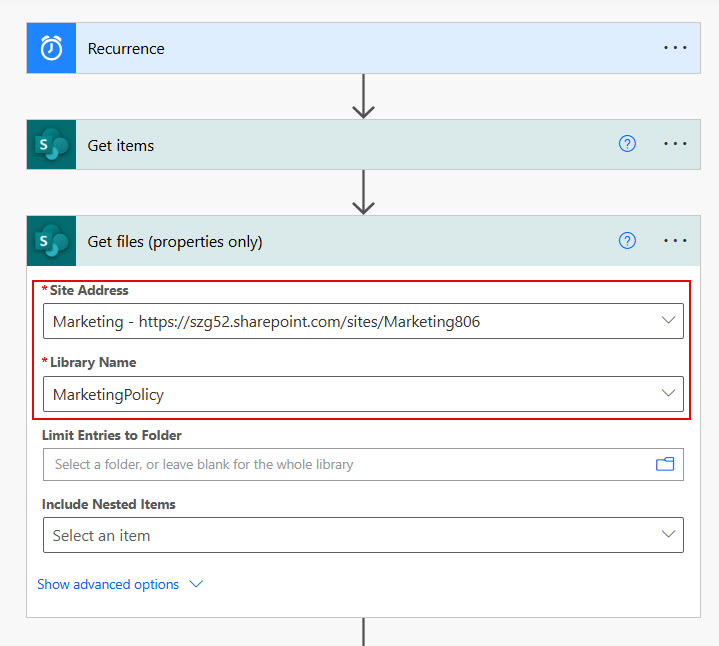Image resolution: width=719 pixels, height=646 pixels.
Task: Expand the Library Name dropdown arrow
Action: pyautogui.click(x=668, y=394)
